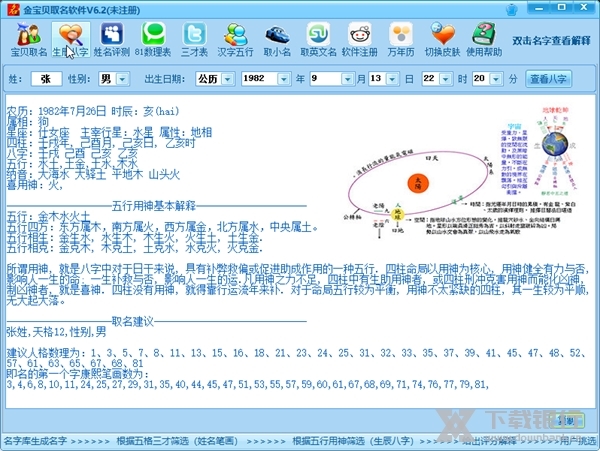Open 使用帮助 help
Image resolution: width=600 pixels, height=451 pixels.
485,38
